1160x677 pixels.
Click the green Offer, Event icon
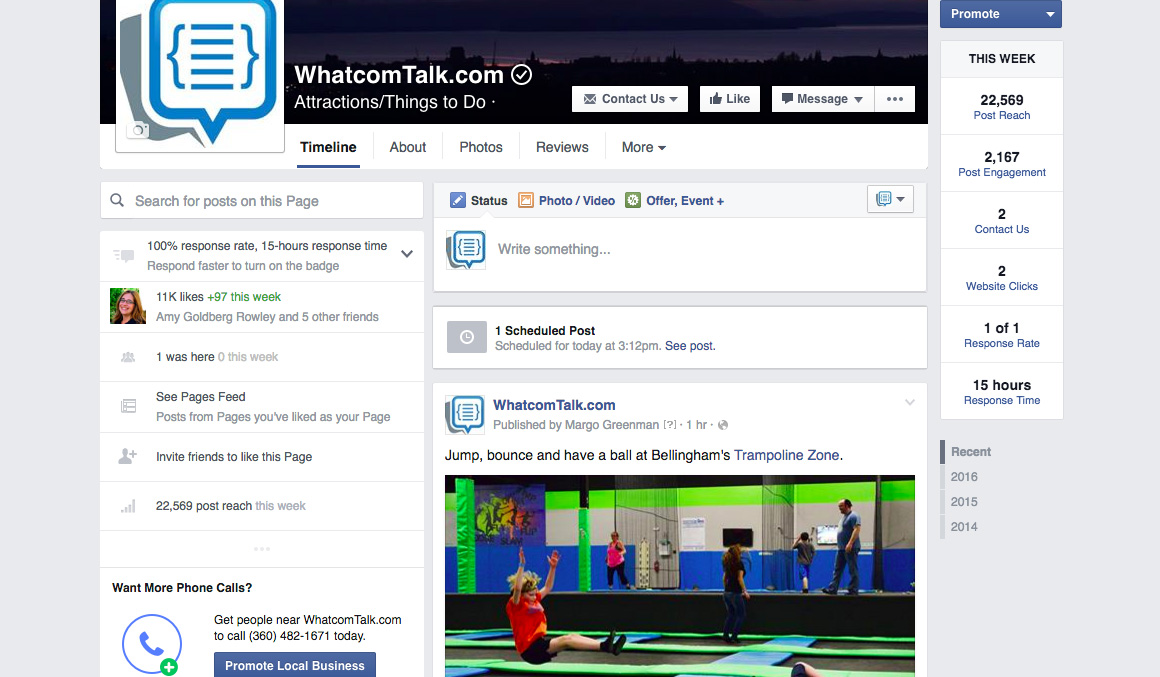(x=633, y=200)
